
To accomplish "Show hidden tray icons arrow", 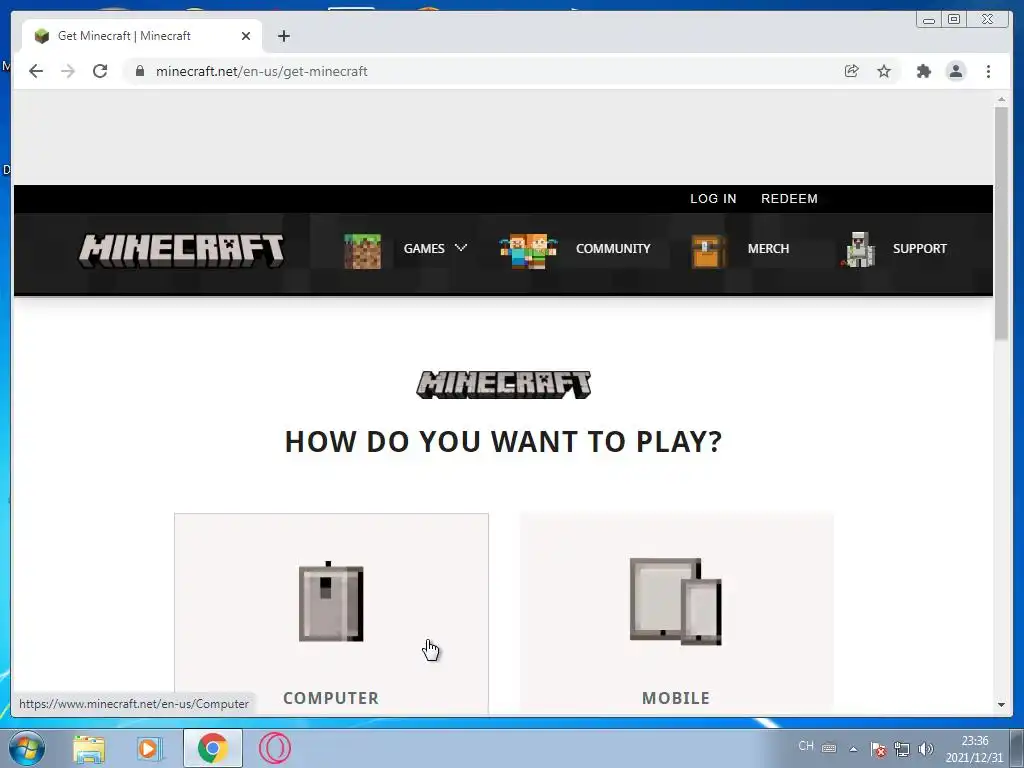I will pyautogui.click(x=853, y=749).
